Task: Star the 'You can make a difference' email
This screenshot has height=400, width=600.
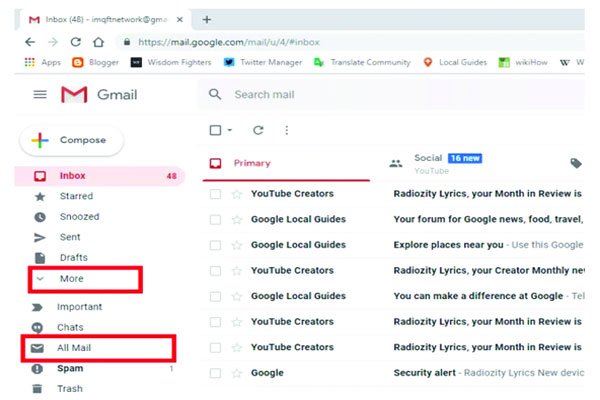Action: tap(237, 296)
